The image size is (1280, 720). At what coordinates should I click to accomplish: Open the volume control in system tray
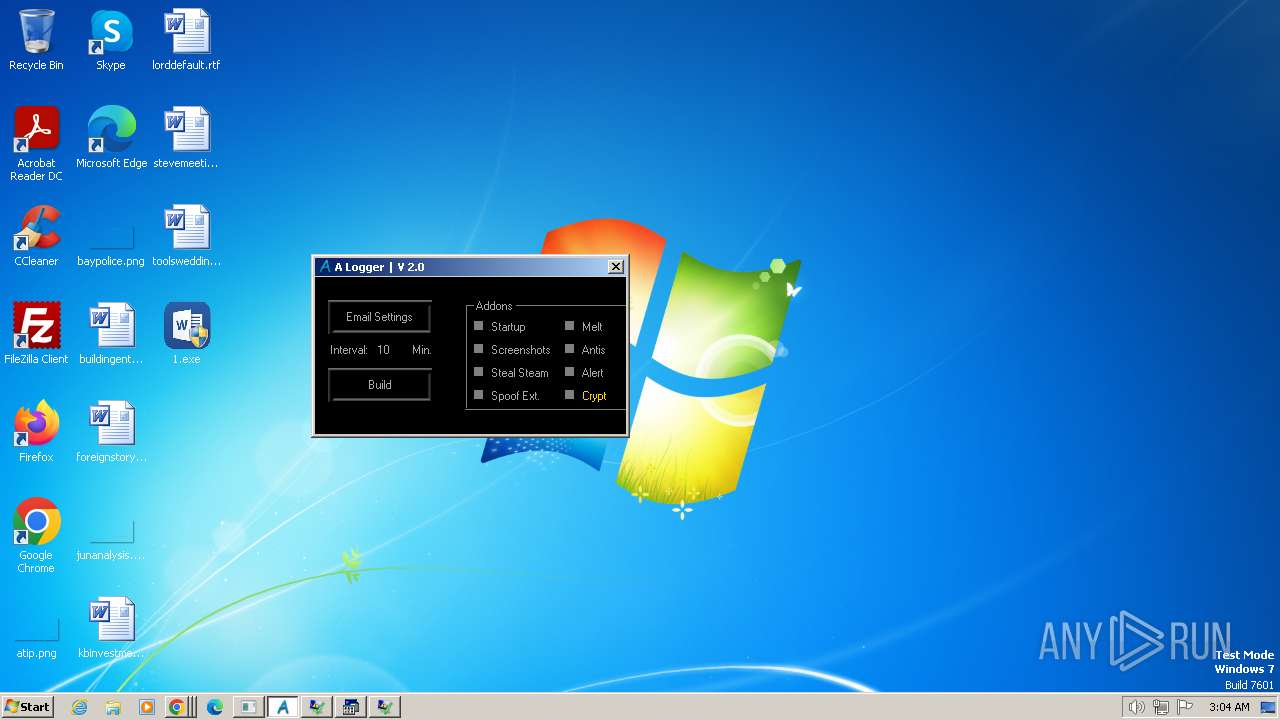(1136, 707)
